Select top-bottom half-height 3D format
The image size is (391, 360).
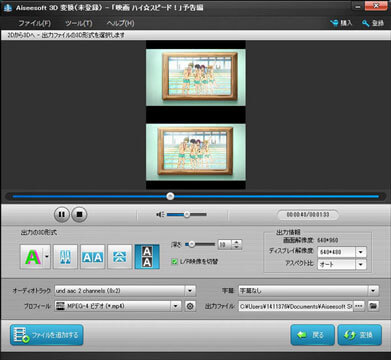coord(120,257)
